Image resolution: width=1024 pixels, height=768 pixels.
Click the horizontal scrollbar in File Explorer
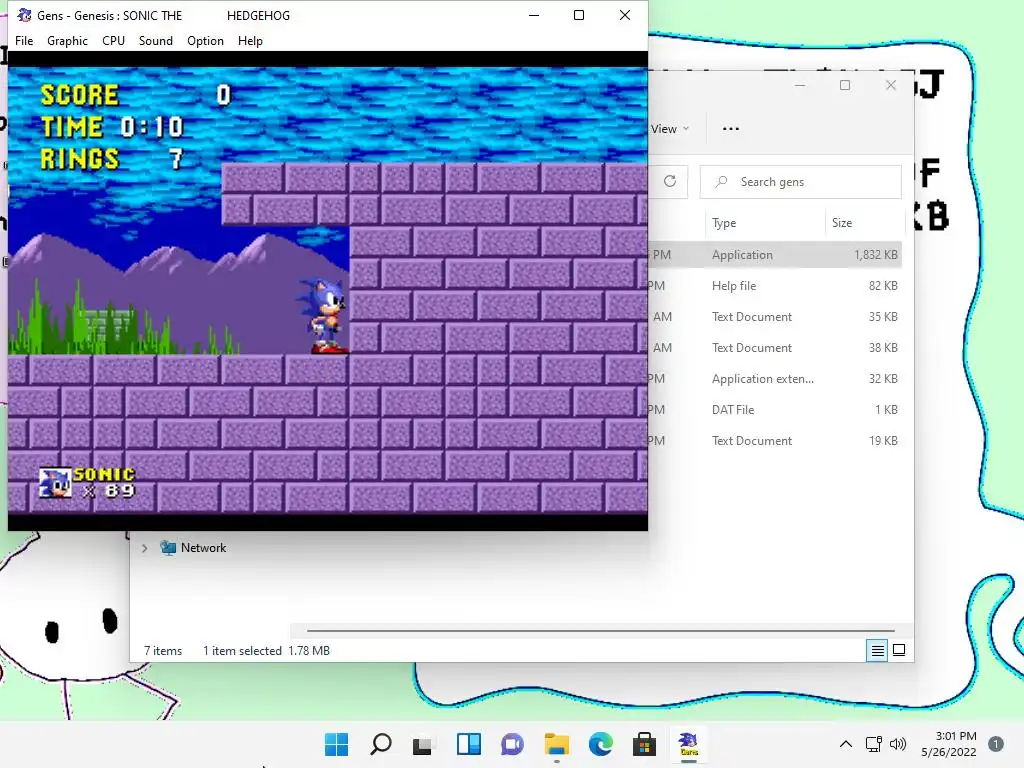point(600,631)
